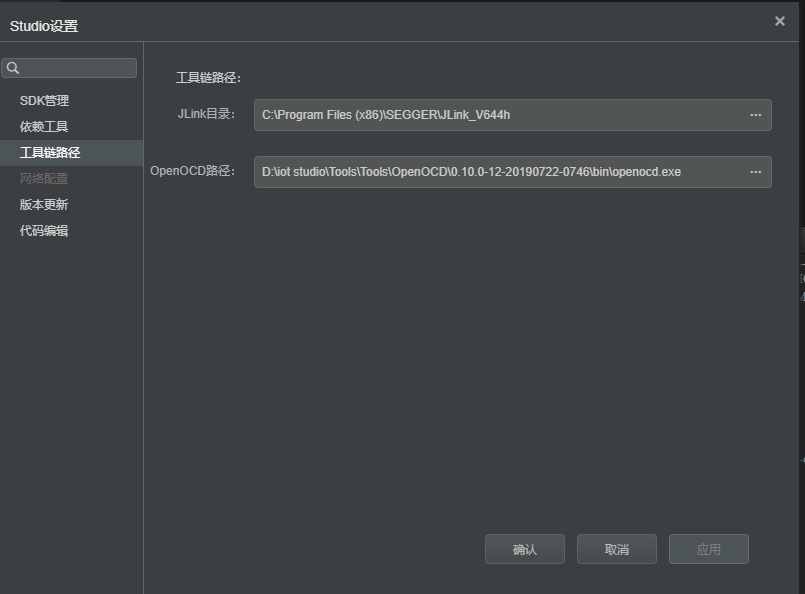Screen dimensions: 805x594
Task: Click into the OpenOCD path text field
Action: (x=495, y=172)
